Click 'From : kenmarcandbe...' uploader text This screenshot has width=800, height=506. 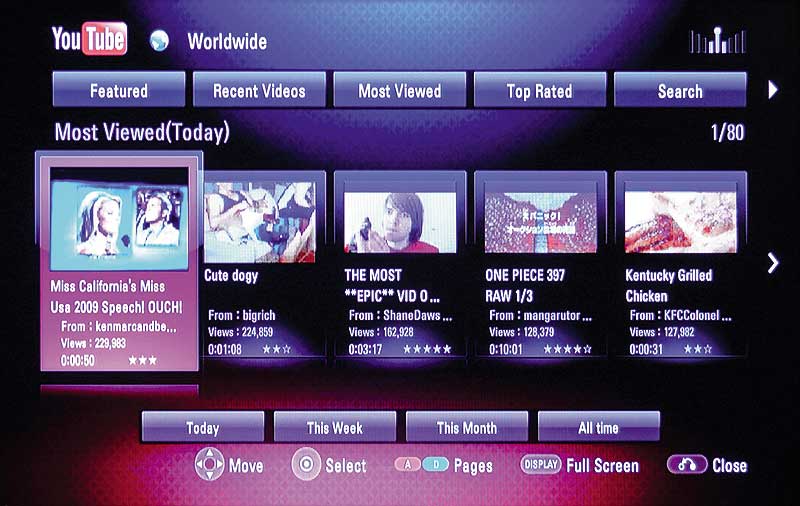click(x=119, y=326)
